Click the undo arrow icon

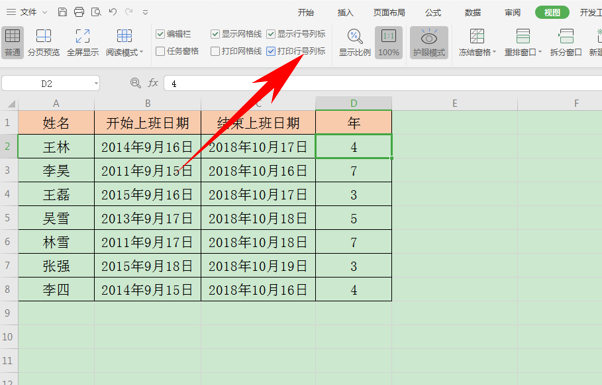pyautogui.click(x=112, y=12)
